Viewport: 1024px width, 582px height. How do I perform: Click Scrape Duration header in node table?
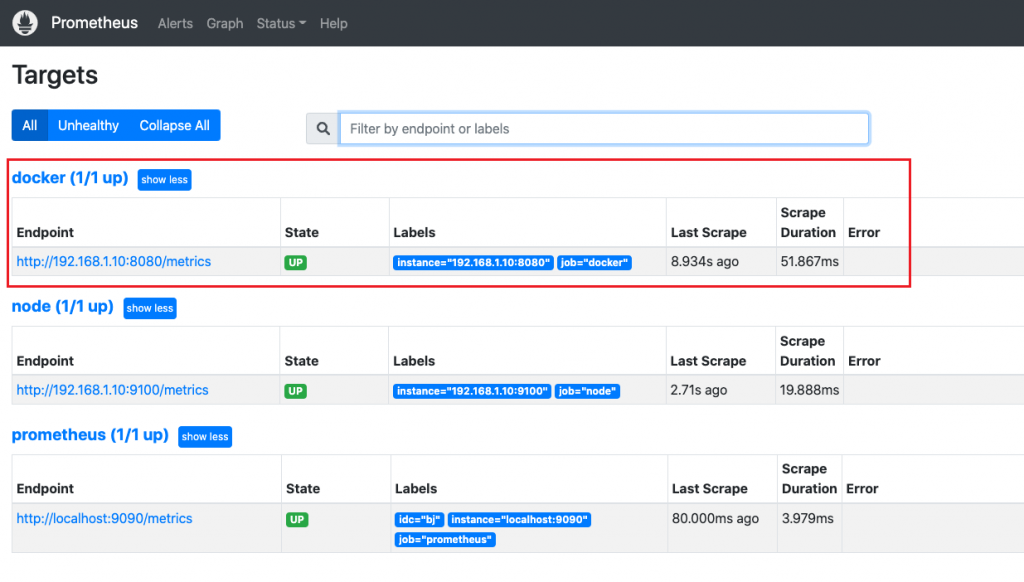tap(807, 351)
